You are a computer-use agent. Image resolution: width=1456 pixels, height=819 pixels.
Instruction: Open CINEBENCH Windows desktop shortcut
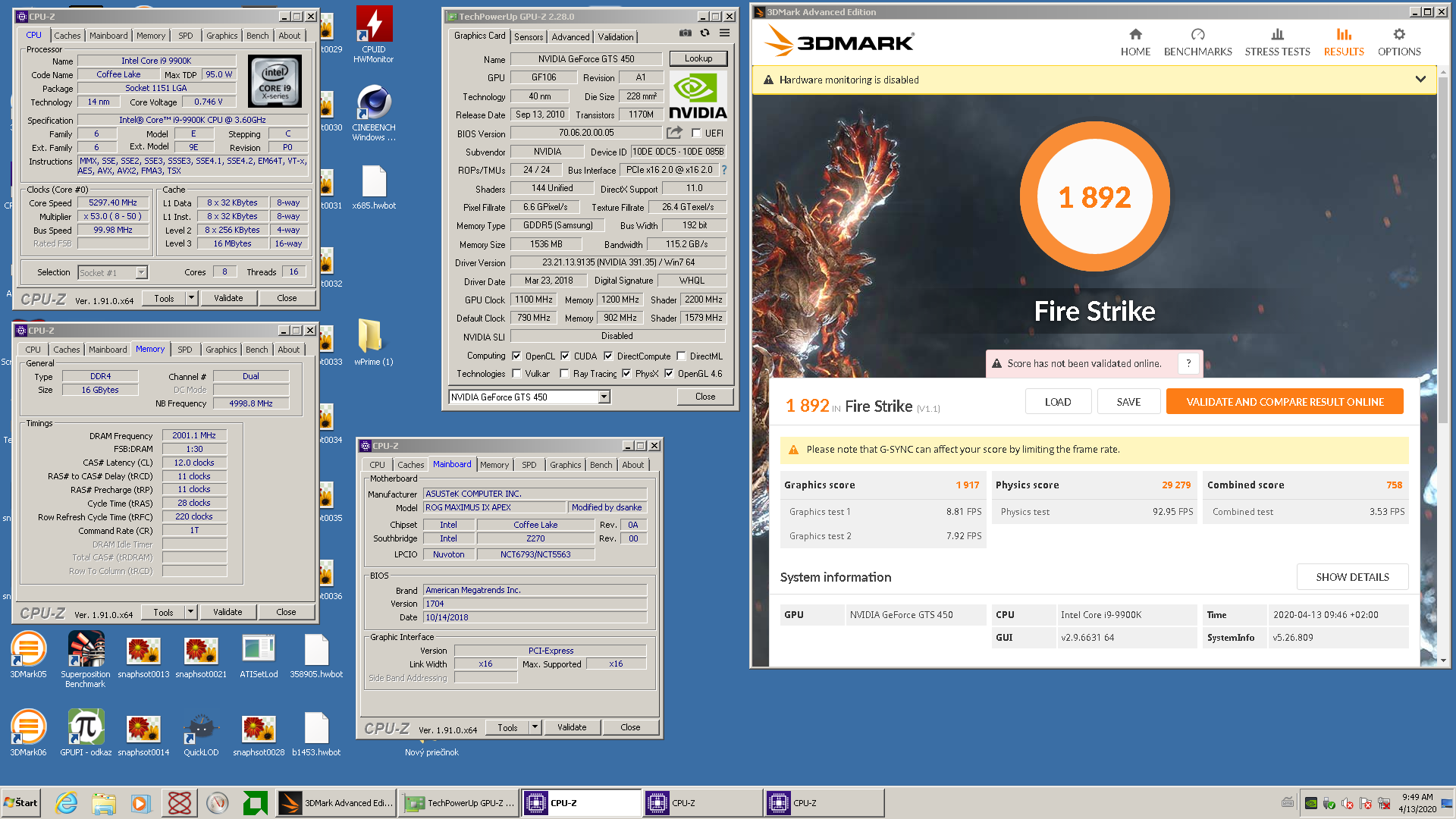click(x=374, y=114)
